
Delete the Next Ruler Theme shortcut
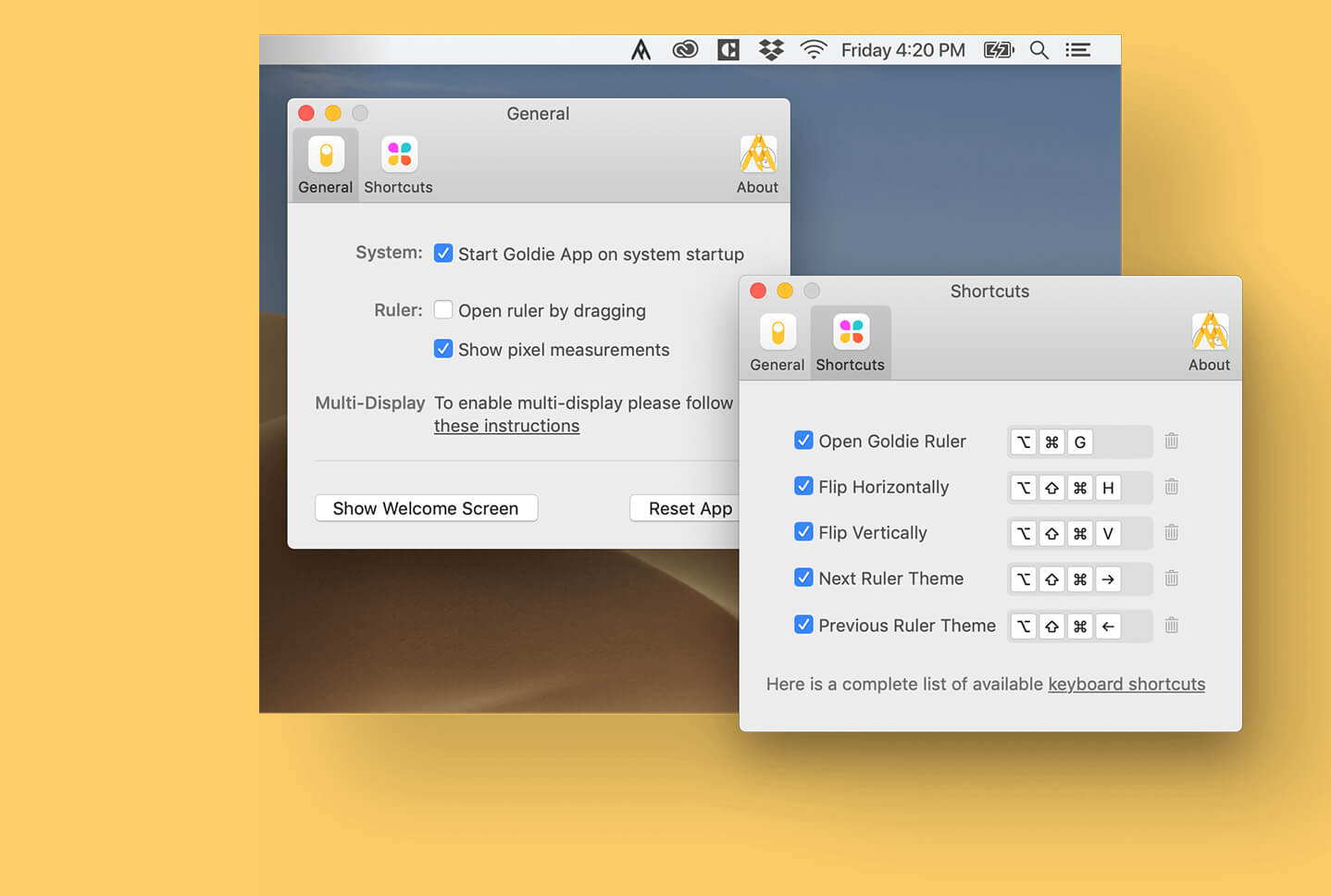[x=1172, y=579]
